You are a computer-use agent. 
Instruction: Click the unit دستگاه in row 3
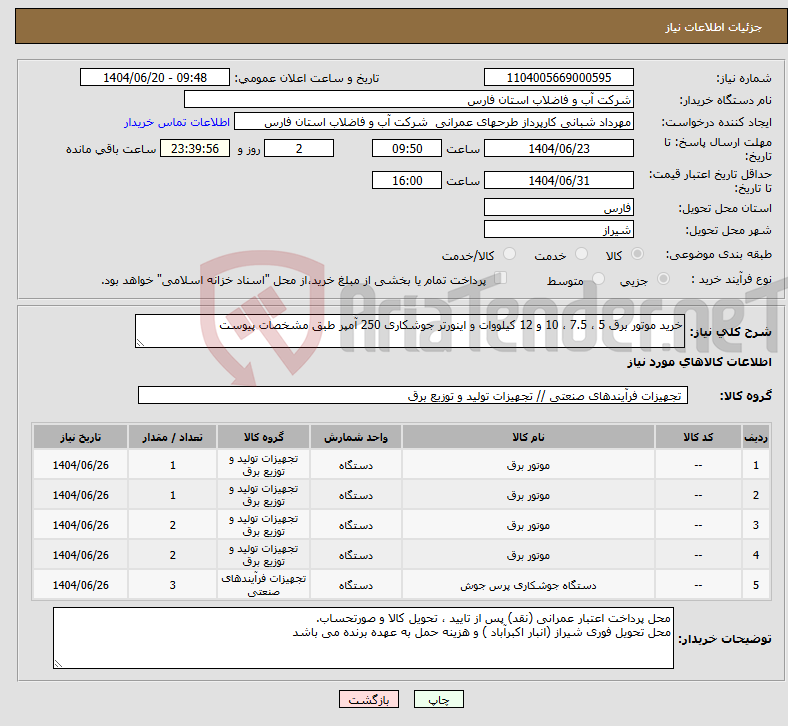[356, 526]
